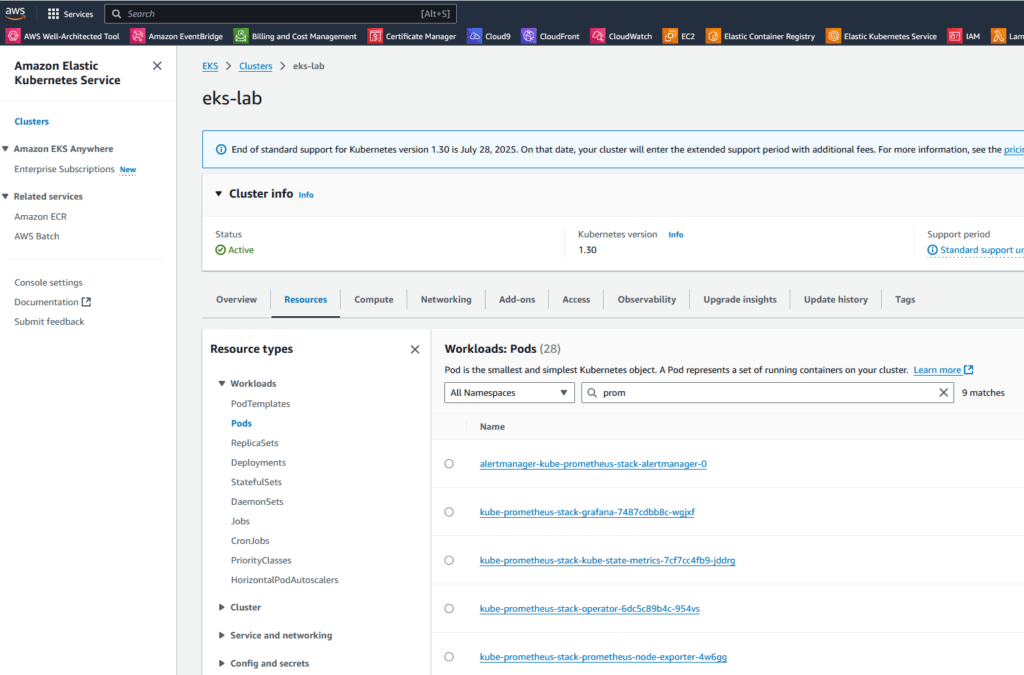Click the Elastic Container Registry icon
Image resolution: width=1024 pixels, height=675 pixels.
tap(713, 36)
